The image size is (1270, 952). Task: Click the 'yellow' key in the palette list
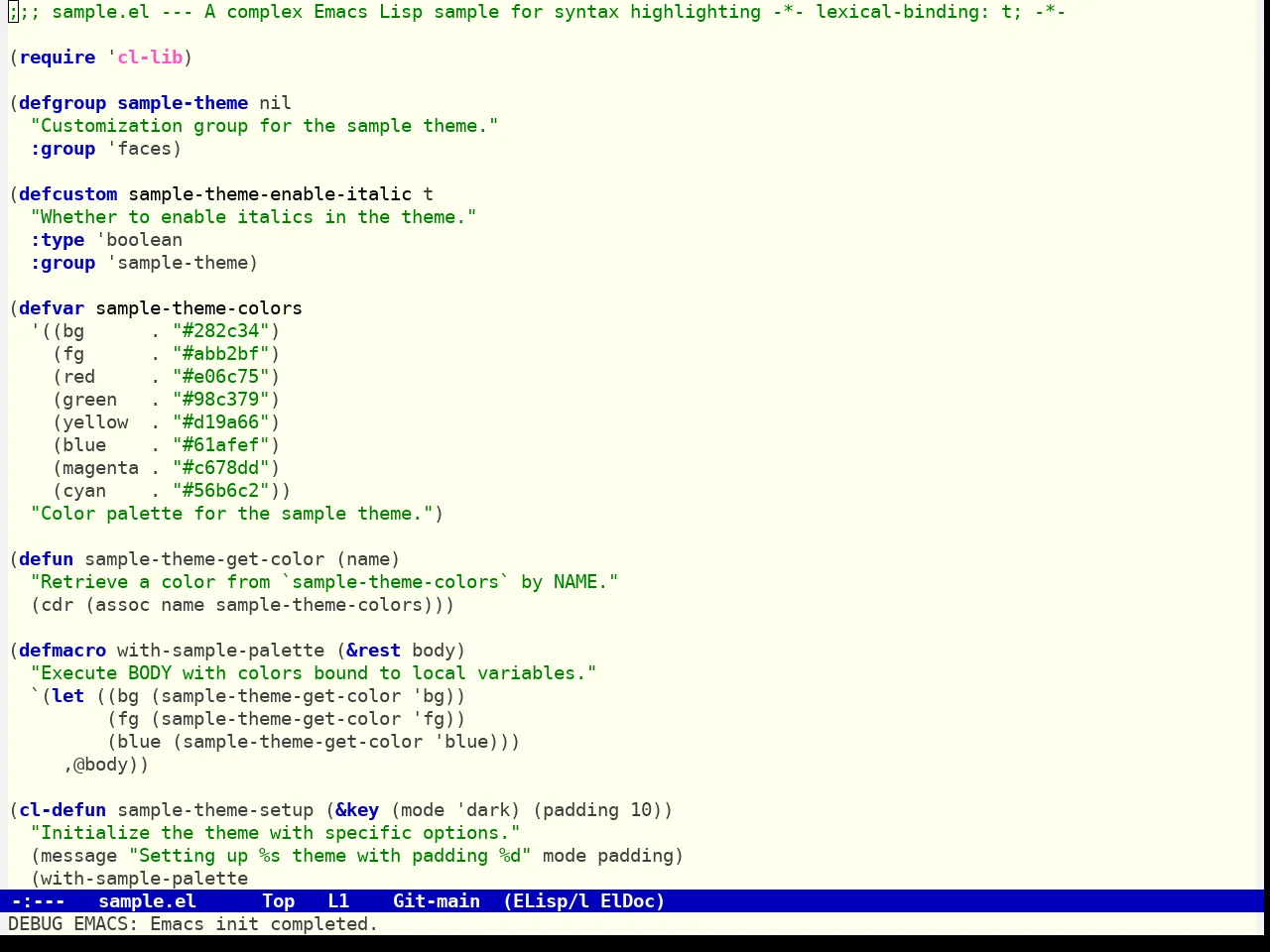pyautogui.click(x=95, y=422)
